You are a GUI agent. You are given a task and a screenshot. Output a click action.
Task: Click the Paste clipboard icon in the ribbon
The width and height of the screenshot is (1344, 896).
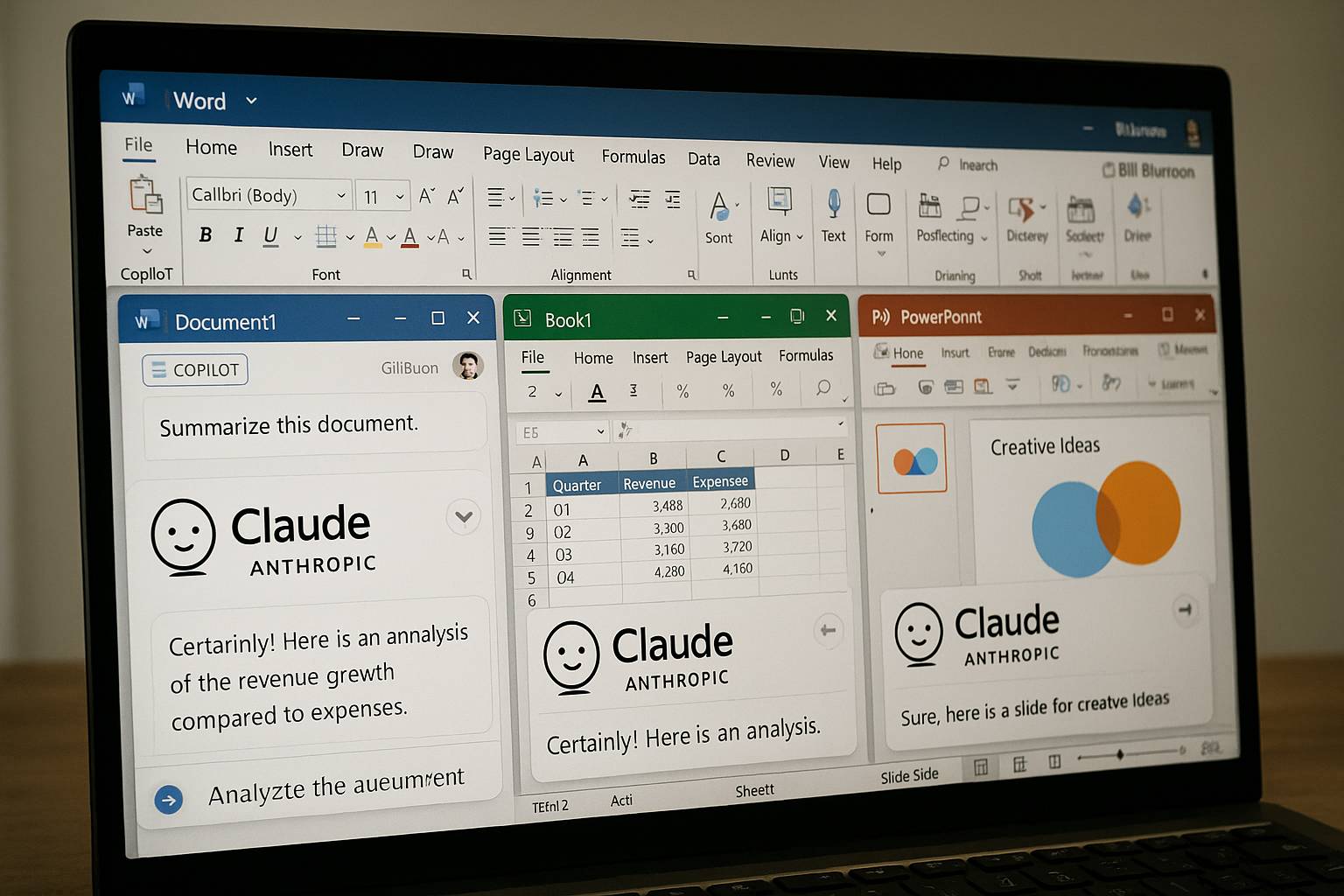click(146, 194)
